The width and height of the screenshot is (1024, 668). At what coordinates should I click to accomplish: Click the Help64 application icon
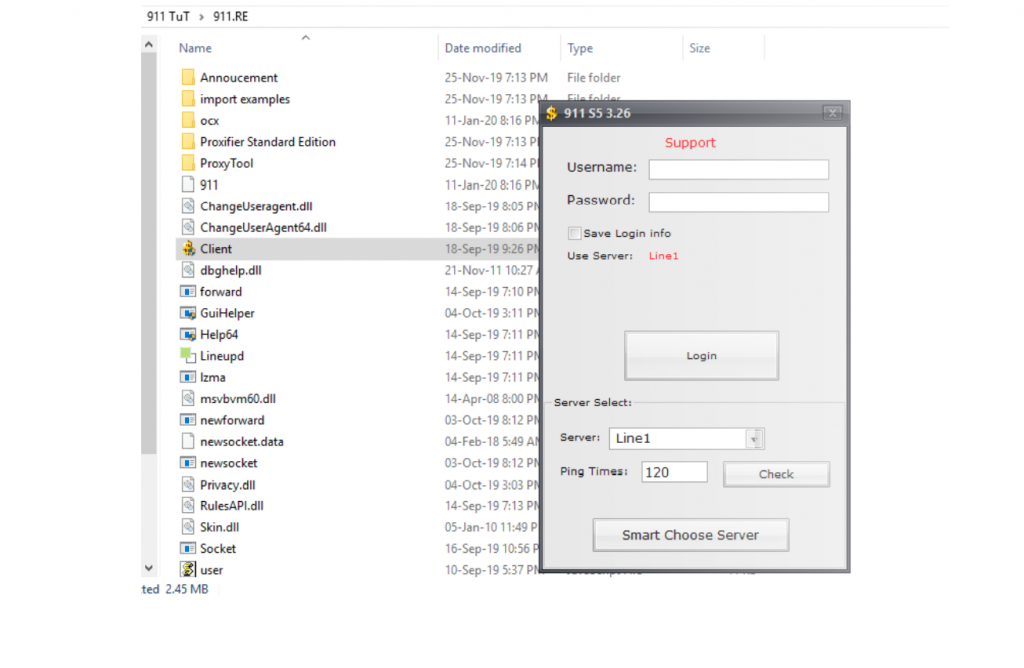click(x=188, y=334)
